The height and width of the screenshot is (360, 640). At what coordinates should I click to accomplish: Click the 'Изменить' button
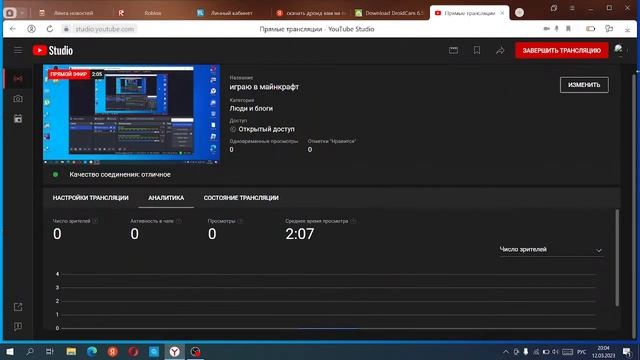[x=584, y=85]
